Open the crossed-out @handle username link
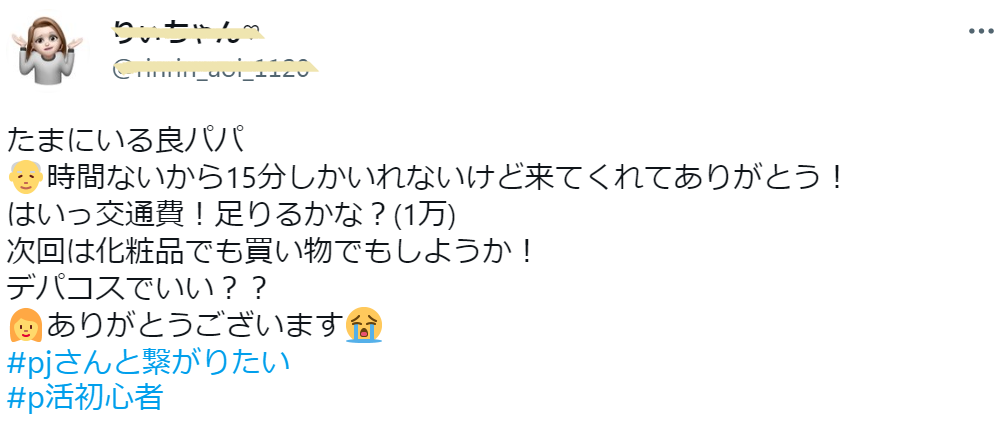1004x421 pixels. coord(211,68)
